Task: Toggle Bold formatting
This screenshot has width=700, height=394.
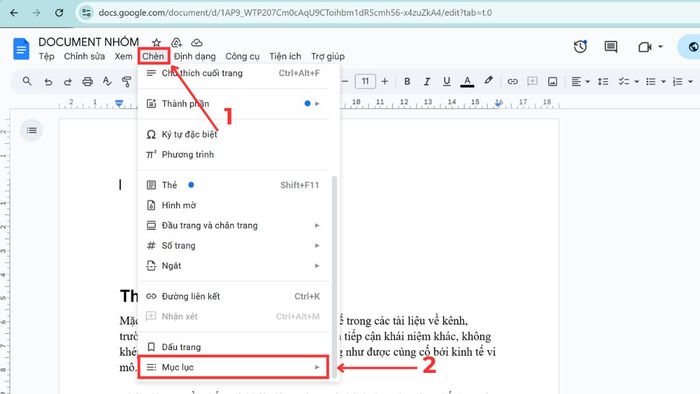Action: point(407,81)
